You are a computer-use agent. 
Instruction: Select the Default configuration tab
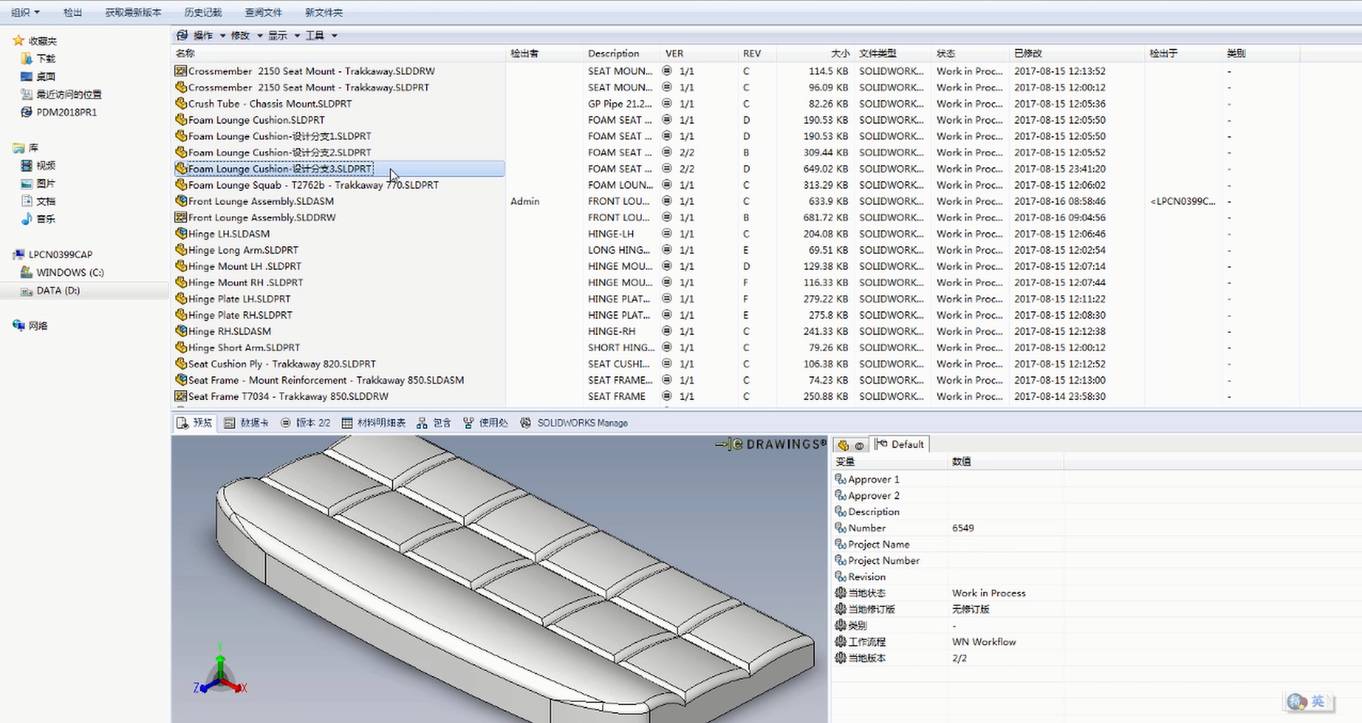click(901, 445)
